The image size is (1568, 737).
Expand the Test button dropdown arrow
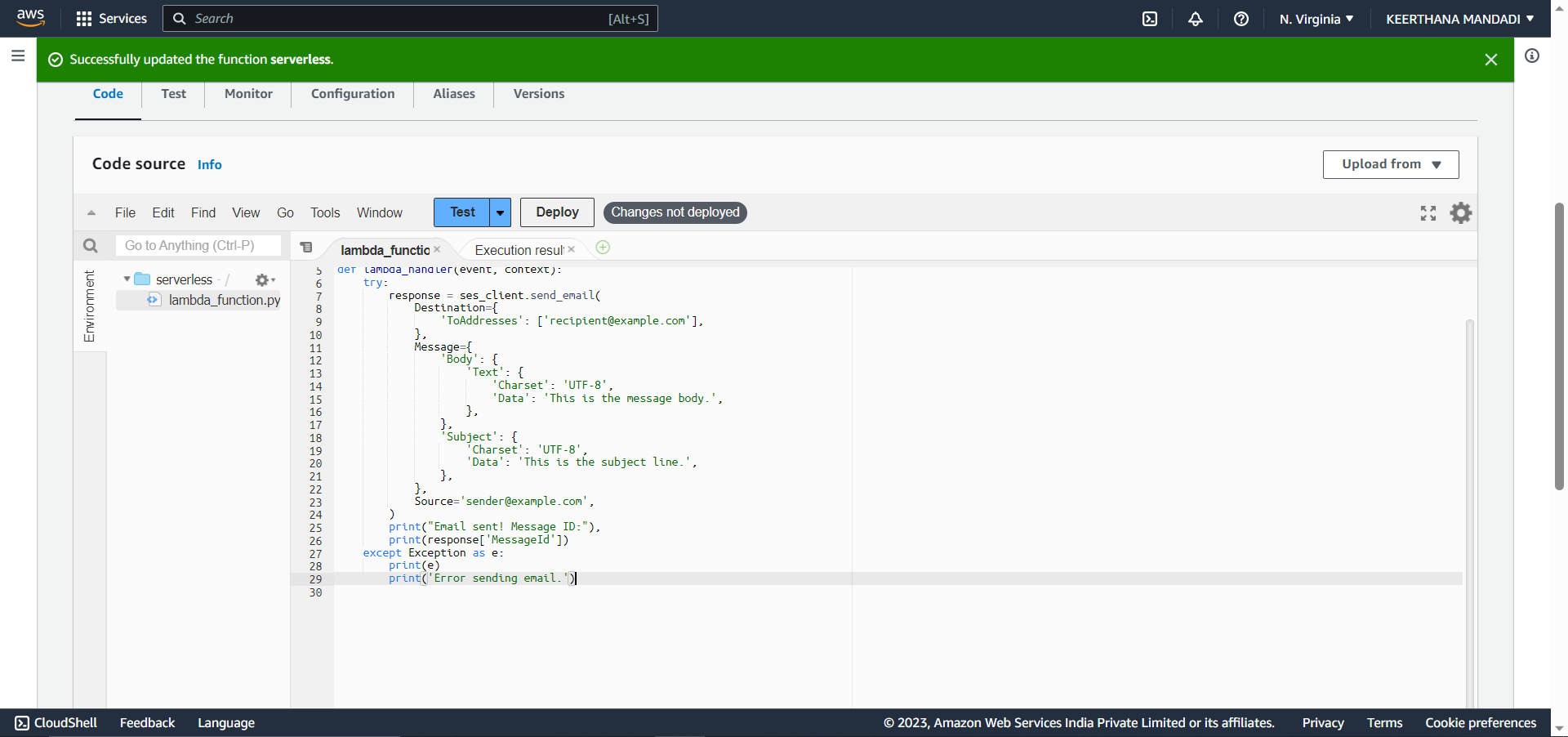coord(499,212)
